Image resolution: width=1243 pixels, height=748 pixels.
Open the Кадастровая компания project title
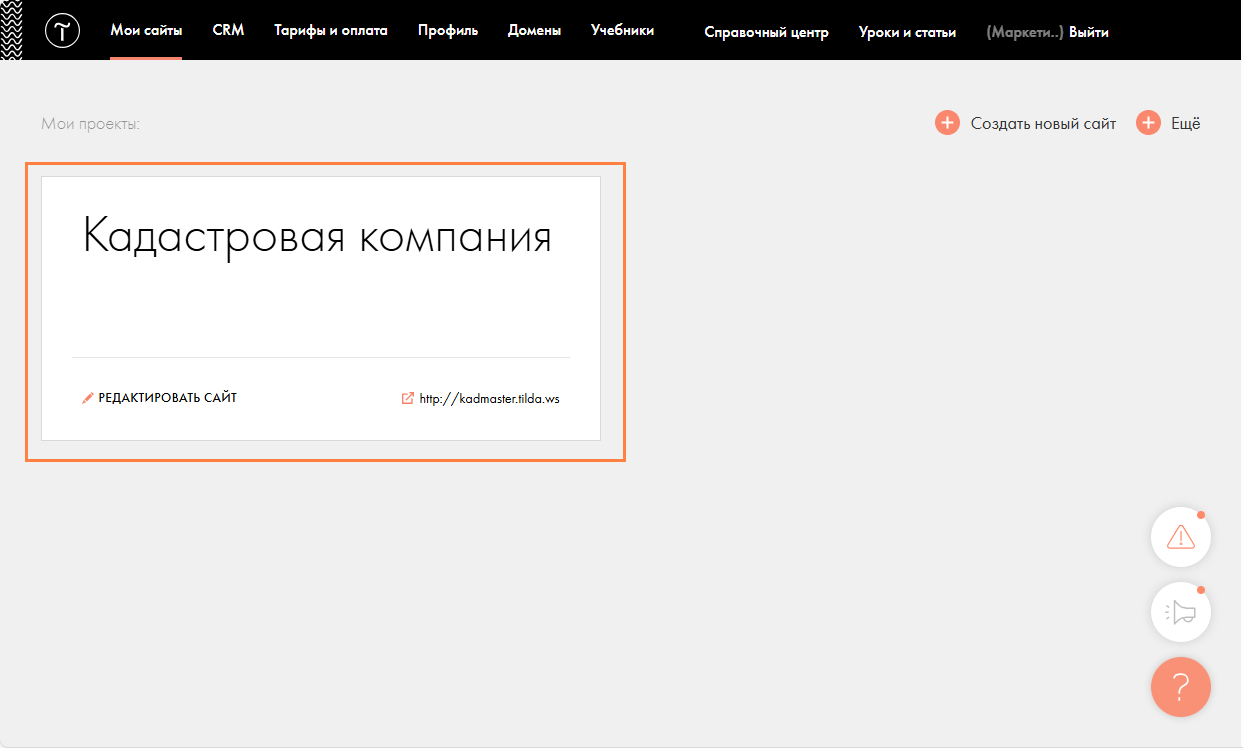(317, 238)
